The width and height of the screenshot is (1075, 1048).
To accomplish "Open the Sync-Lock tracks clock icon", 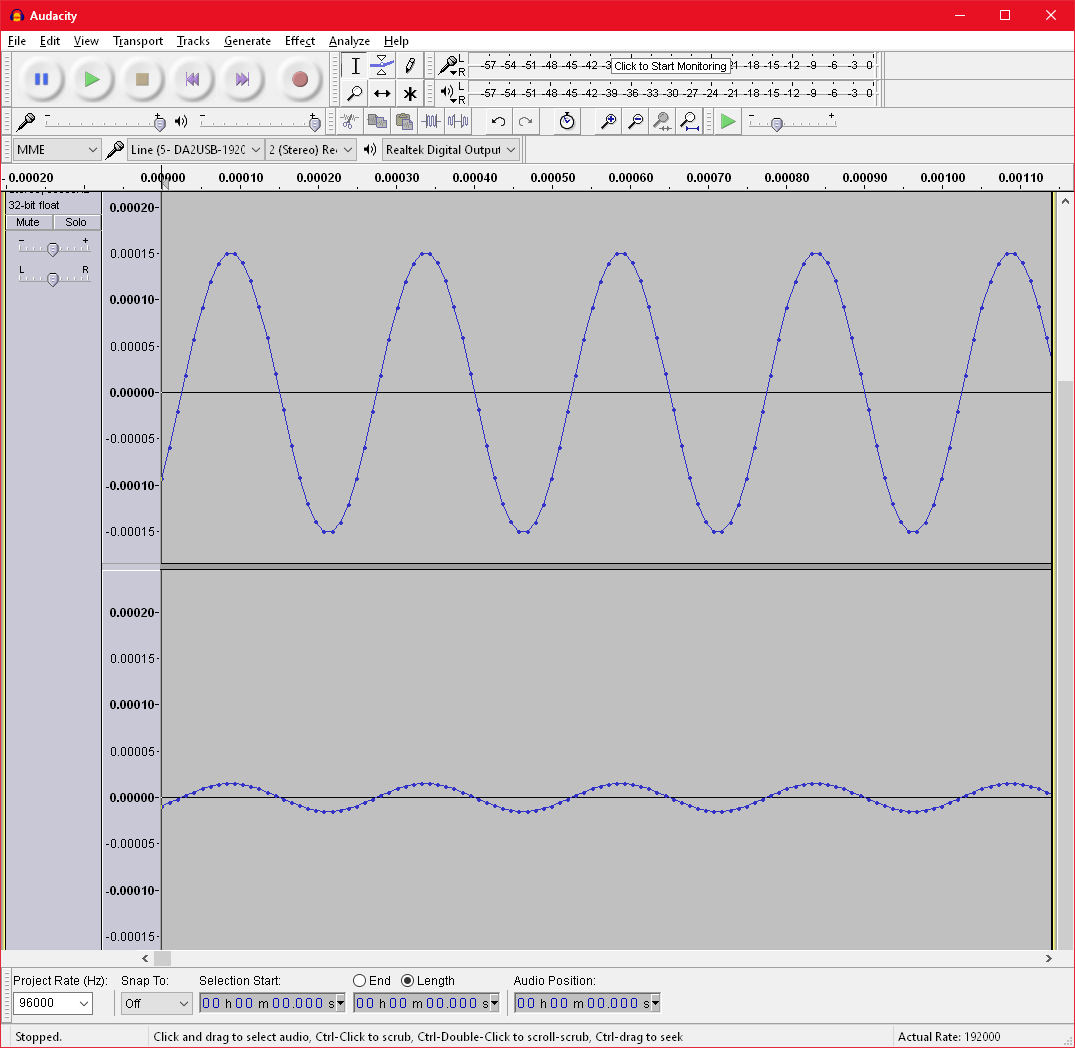I will [567, 122].
